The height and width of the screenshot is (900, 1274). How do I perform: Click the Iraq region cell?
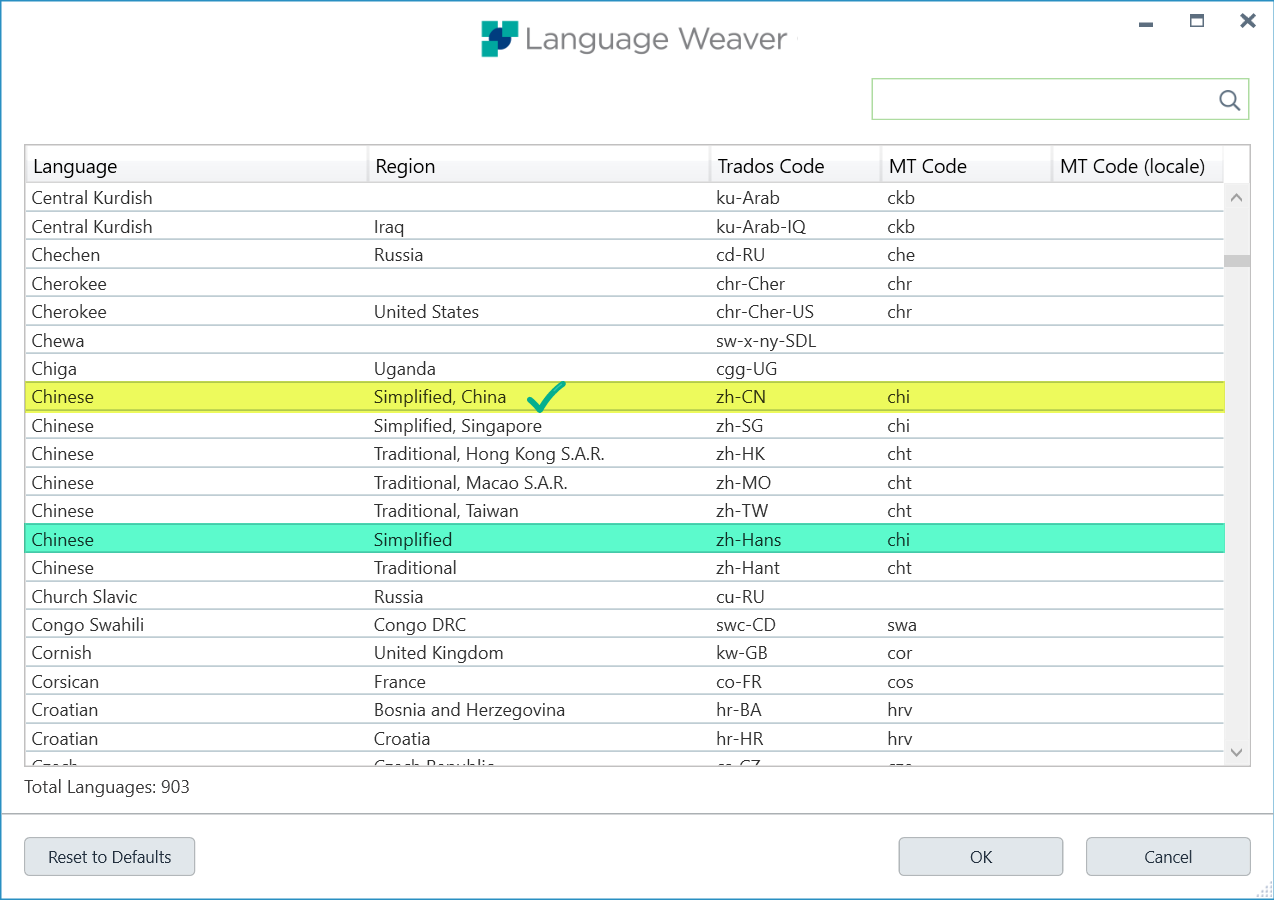(x=389, y=227)
